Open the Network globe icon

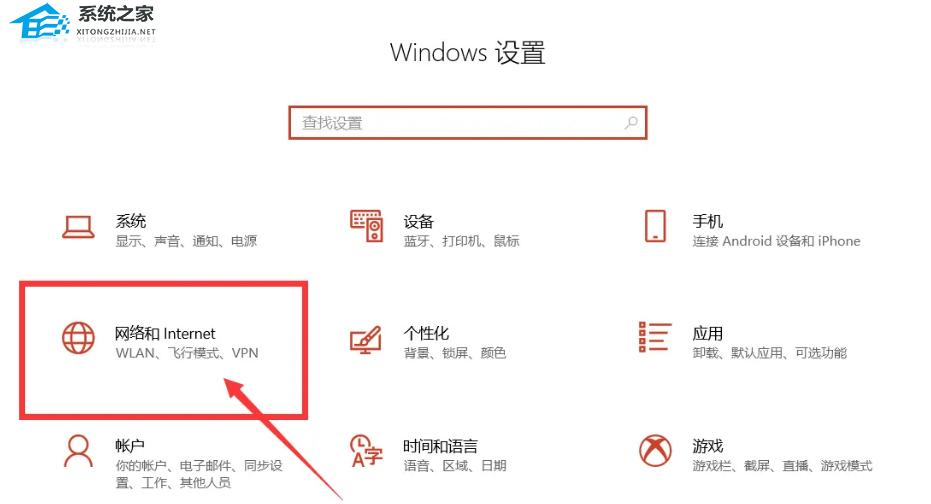pyautogui.click(x=78, y=338)
